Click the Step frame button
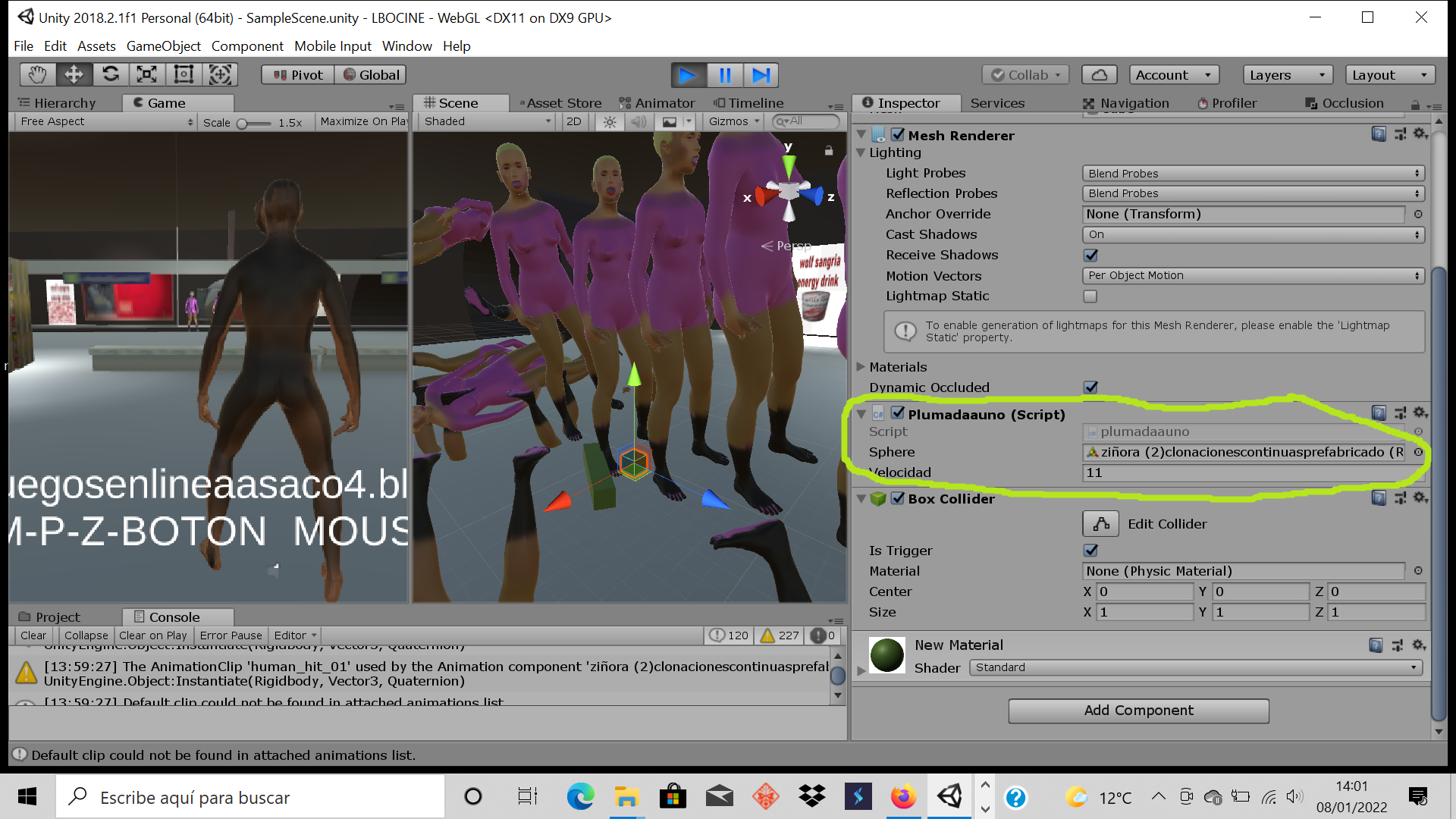The image size is (1456, 819). [761, 75]
